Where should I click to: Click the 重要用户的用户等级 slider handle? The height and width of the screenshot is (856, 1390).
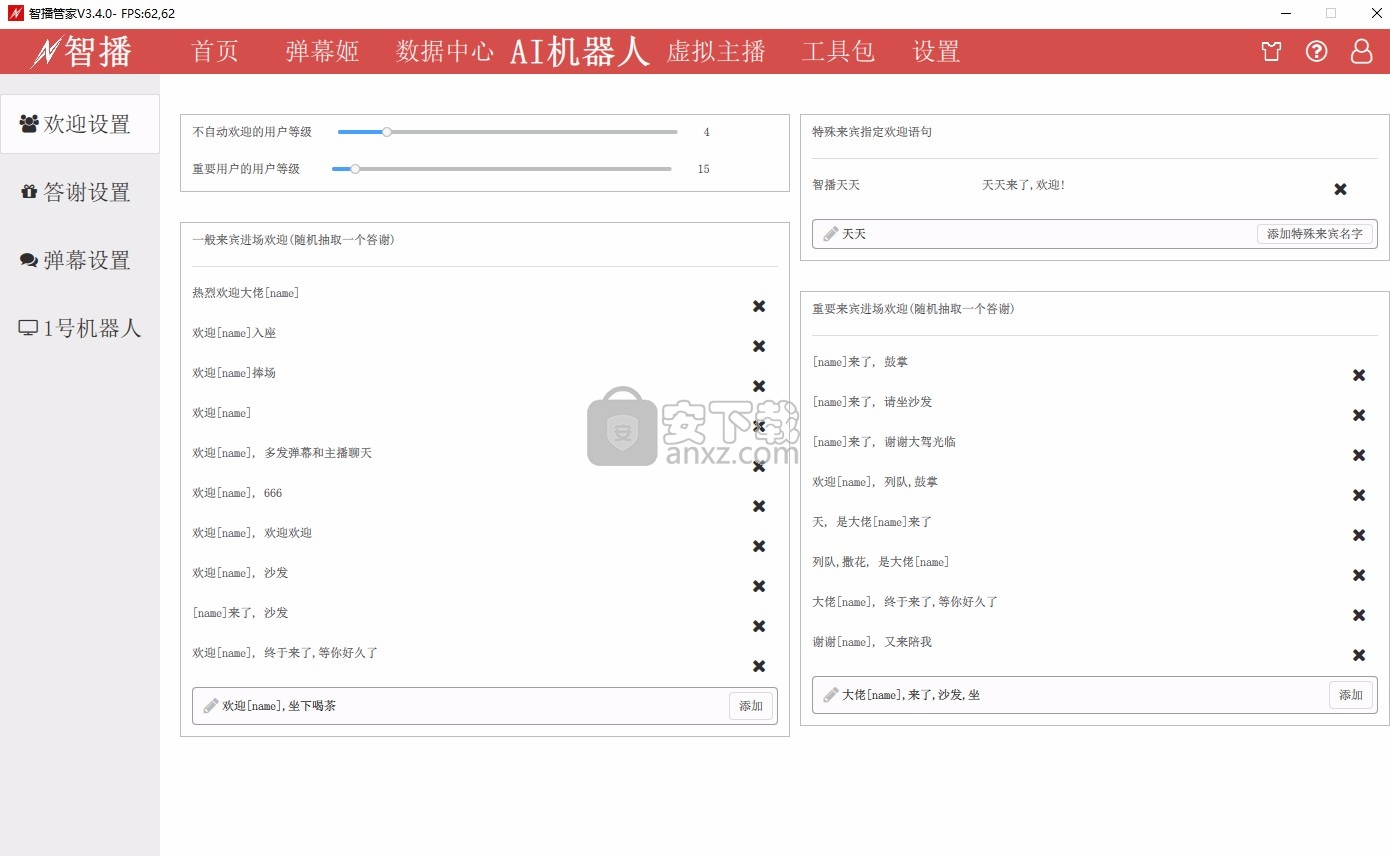click(x=355, y=169)
